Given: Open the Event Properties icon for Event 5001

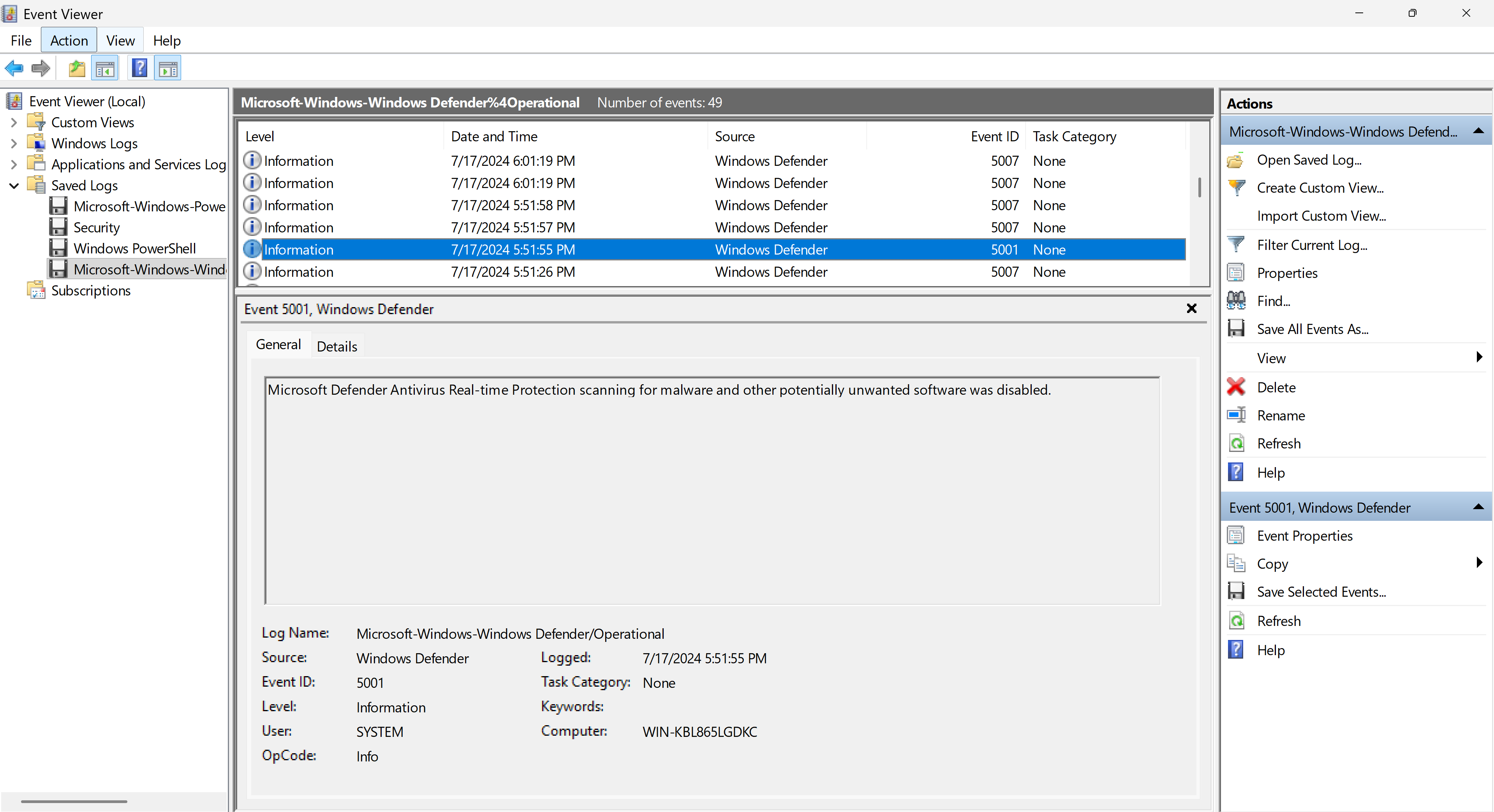Looking at the screenshot, I should pyautogui.click(x=1236, y=535).
